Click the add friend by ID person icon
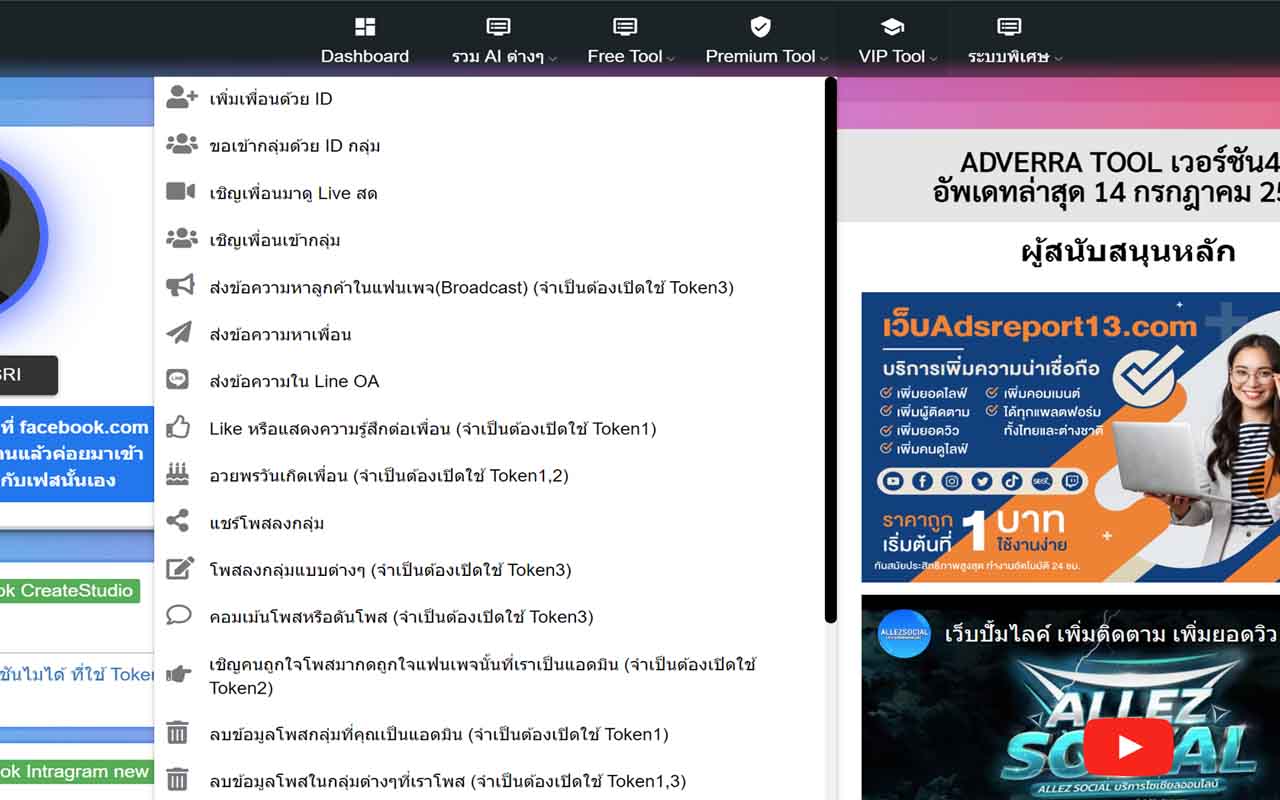This screenshot has height=800, width=1280. 179,98
